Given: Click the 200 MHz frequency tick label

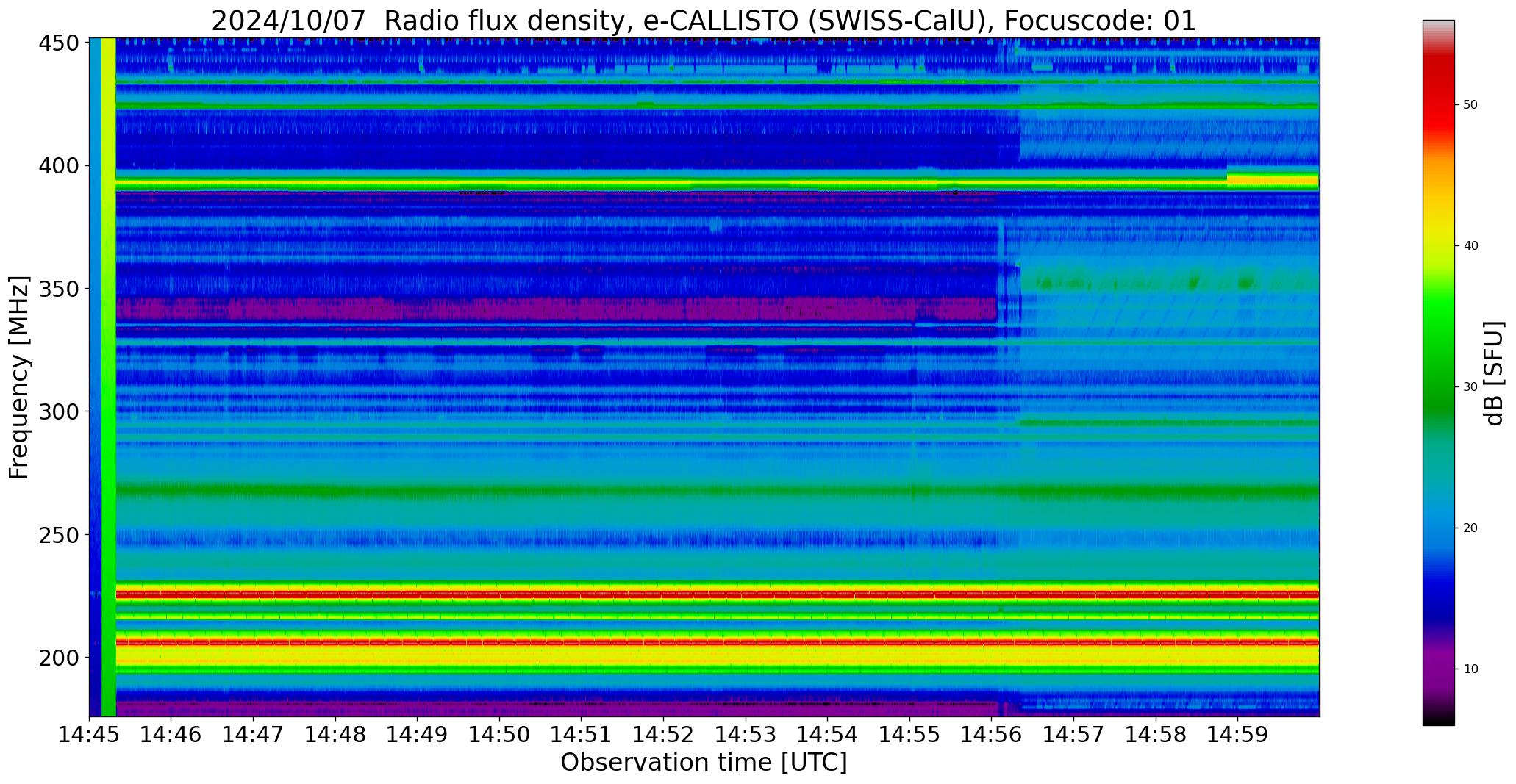Looking at the screenshot, I should (x=59, y=658).
